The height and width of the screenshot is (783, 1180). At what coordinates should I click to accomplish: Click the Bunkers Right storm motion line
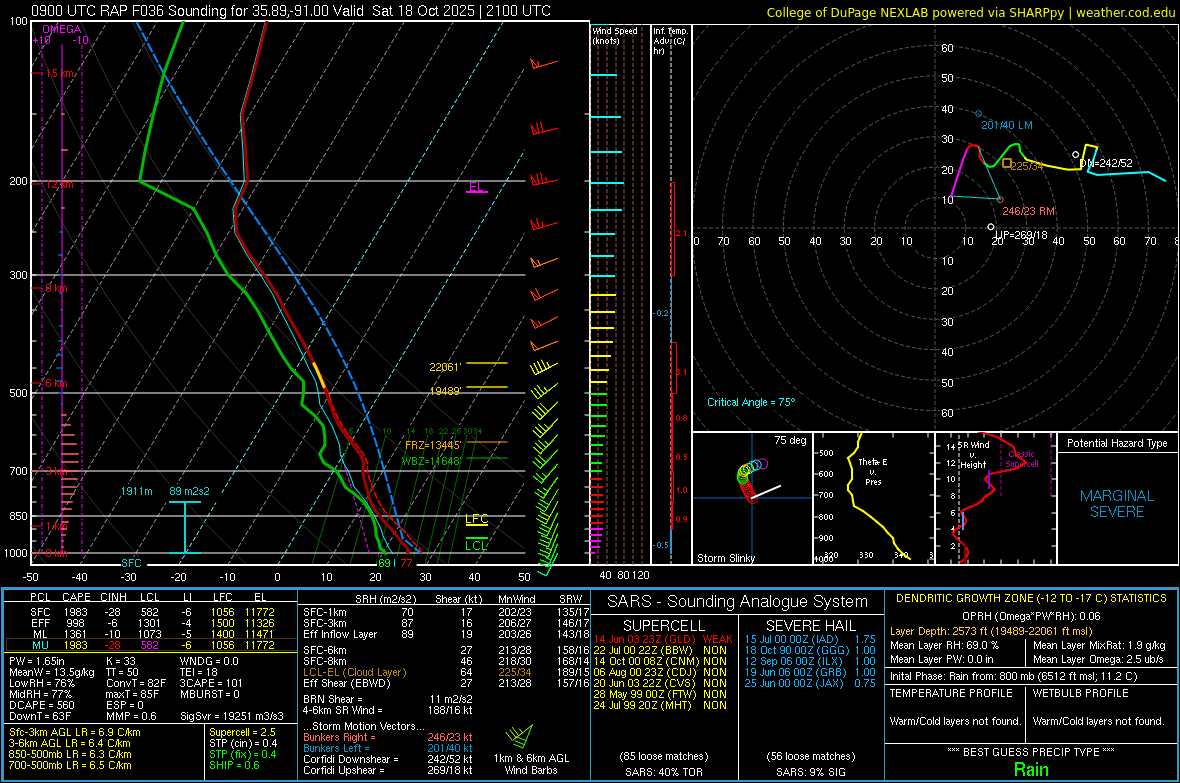tap(388, 737)
